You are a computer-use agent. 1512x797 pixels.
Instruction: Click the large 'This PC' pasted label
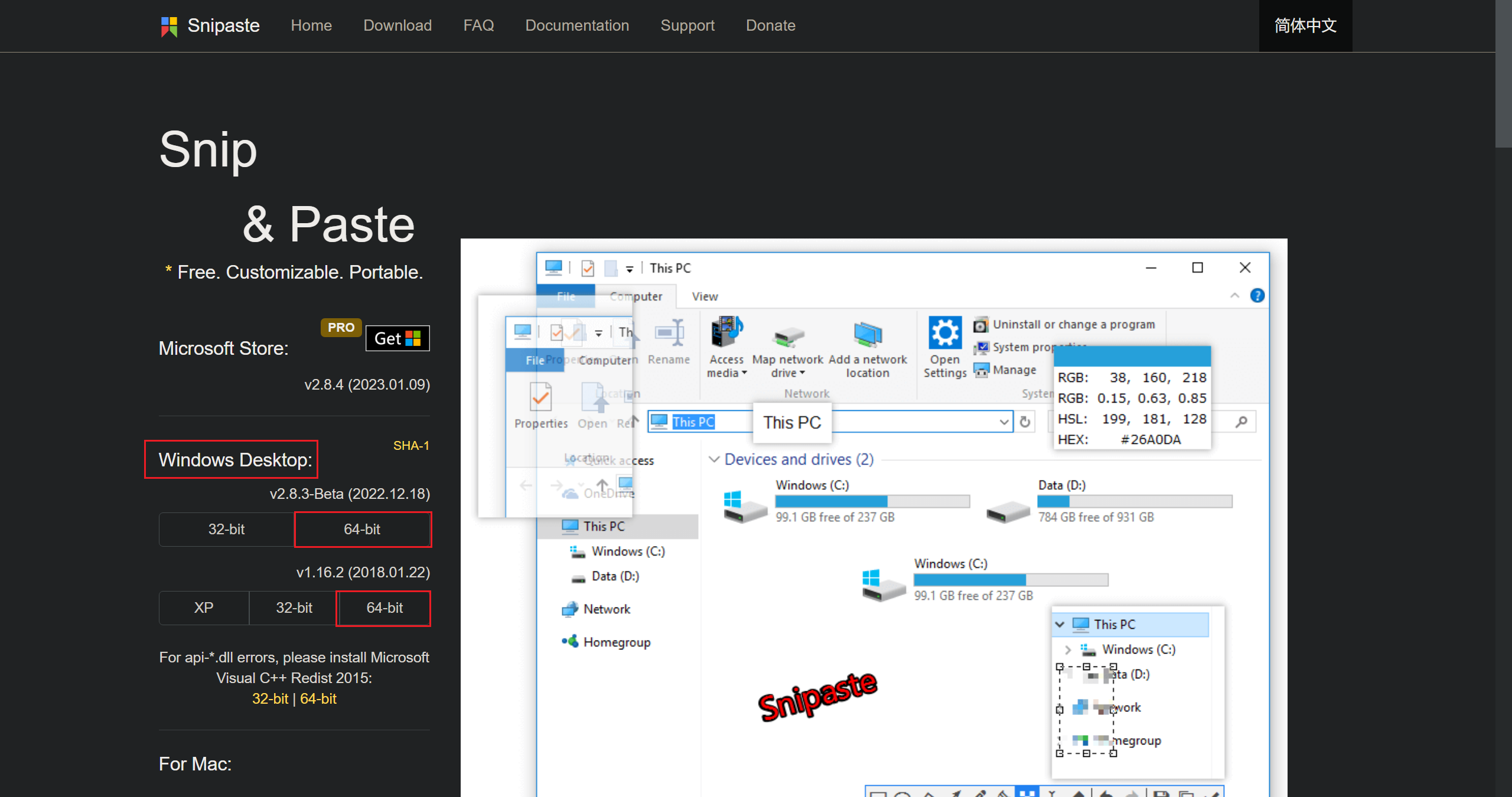(x=792, y=423)
